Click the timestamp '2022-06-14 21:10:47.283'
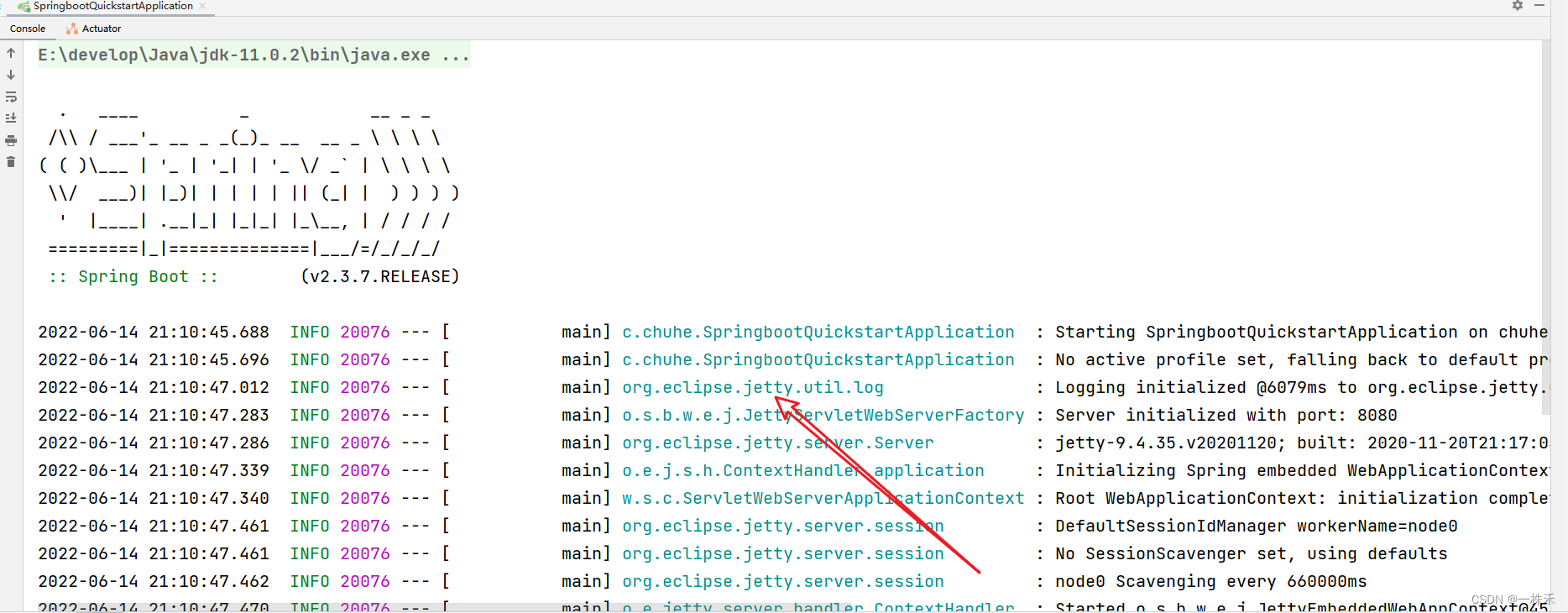The image size is (1568, 613). [x=154, y=415]
